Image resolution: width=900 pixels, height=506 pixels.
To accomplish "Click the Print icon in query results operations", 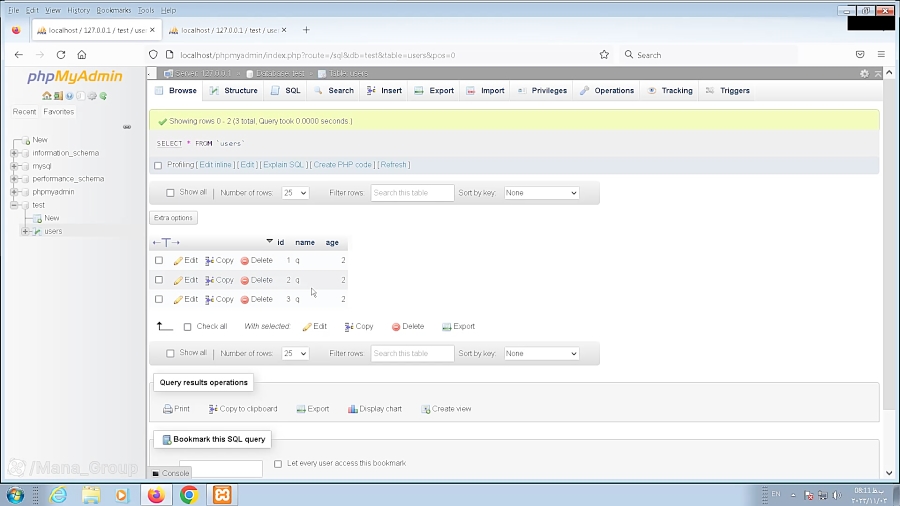I will pos(168,409).
